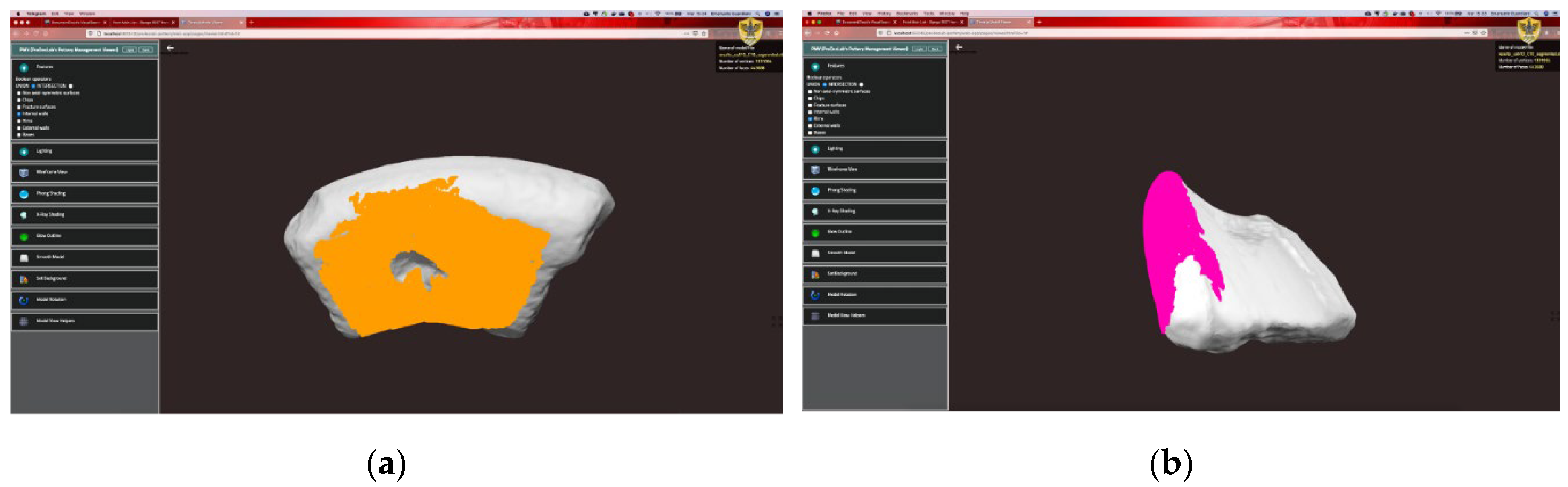Uncheck Rims checkbox in right screenshot

pos(810,119)
